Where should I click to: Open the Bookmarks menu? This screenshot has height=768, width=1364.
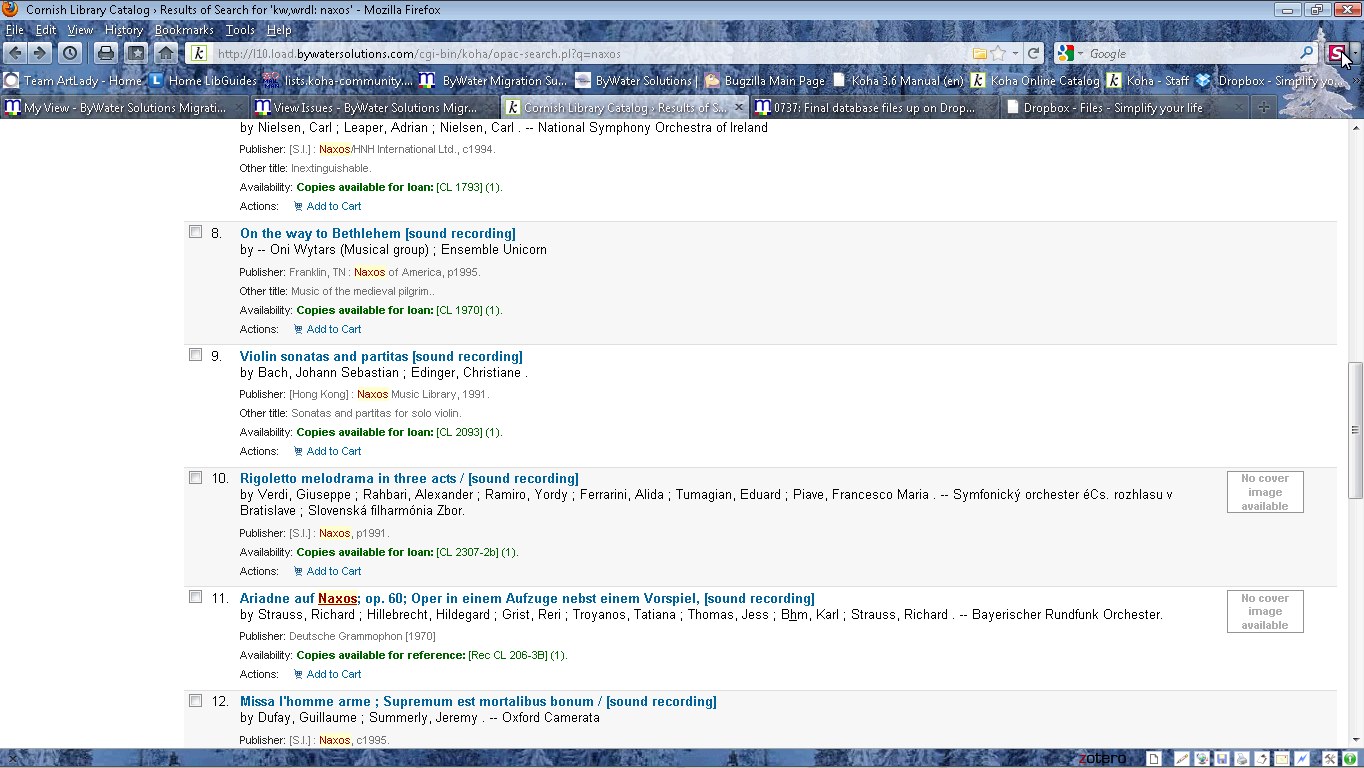(x=183, y=30)
